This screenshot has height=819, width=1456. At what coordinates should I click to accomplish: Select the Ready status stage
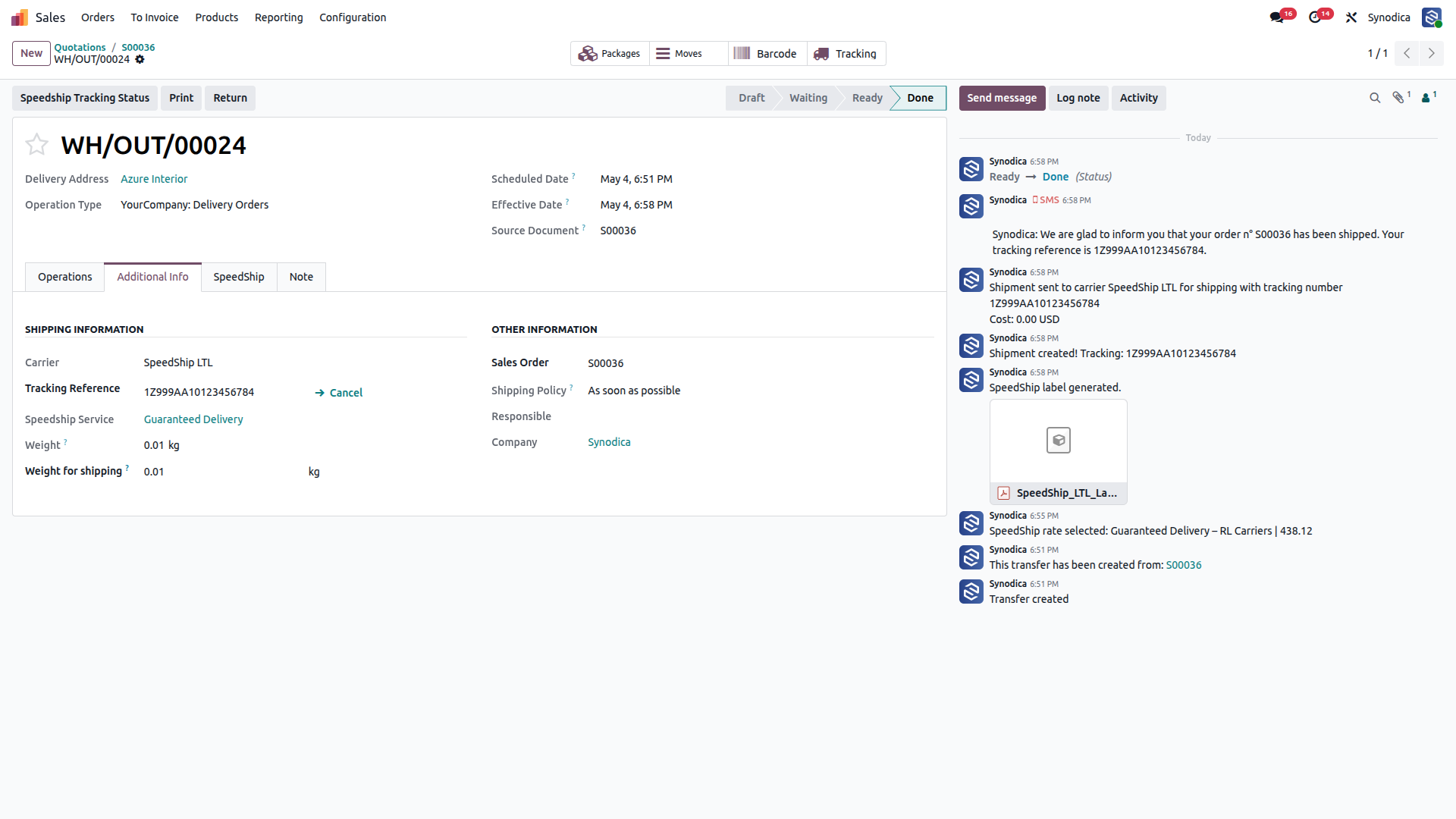pos(868,98)
